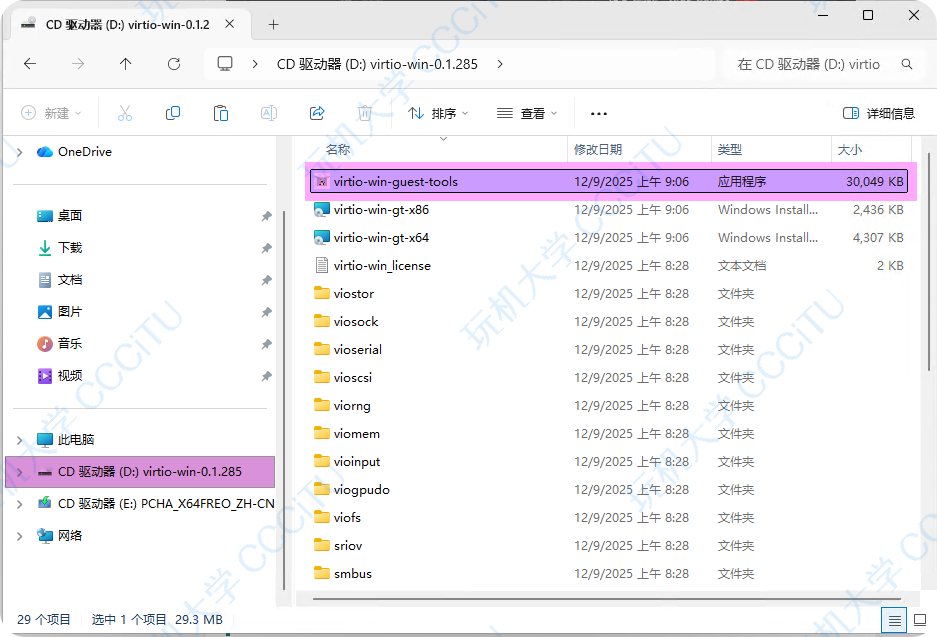Click the horizontal scrollbar in file list
The height and width of the screenshot is (637, 937).
pyautogui.click(x=600, y=599)
